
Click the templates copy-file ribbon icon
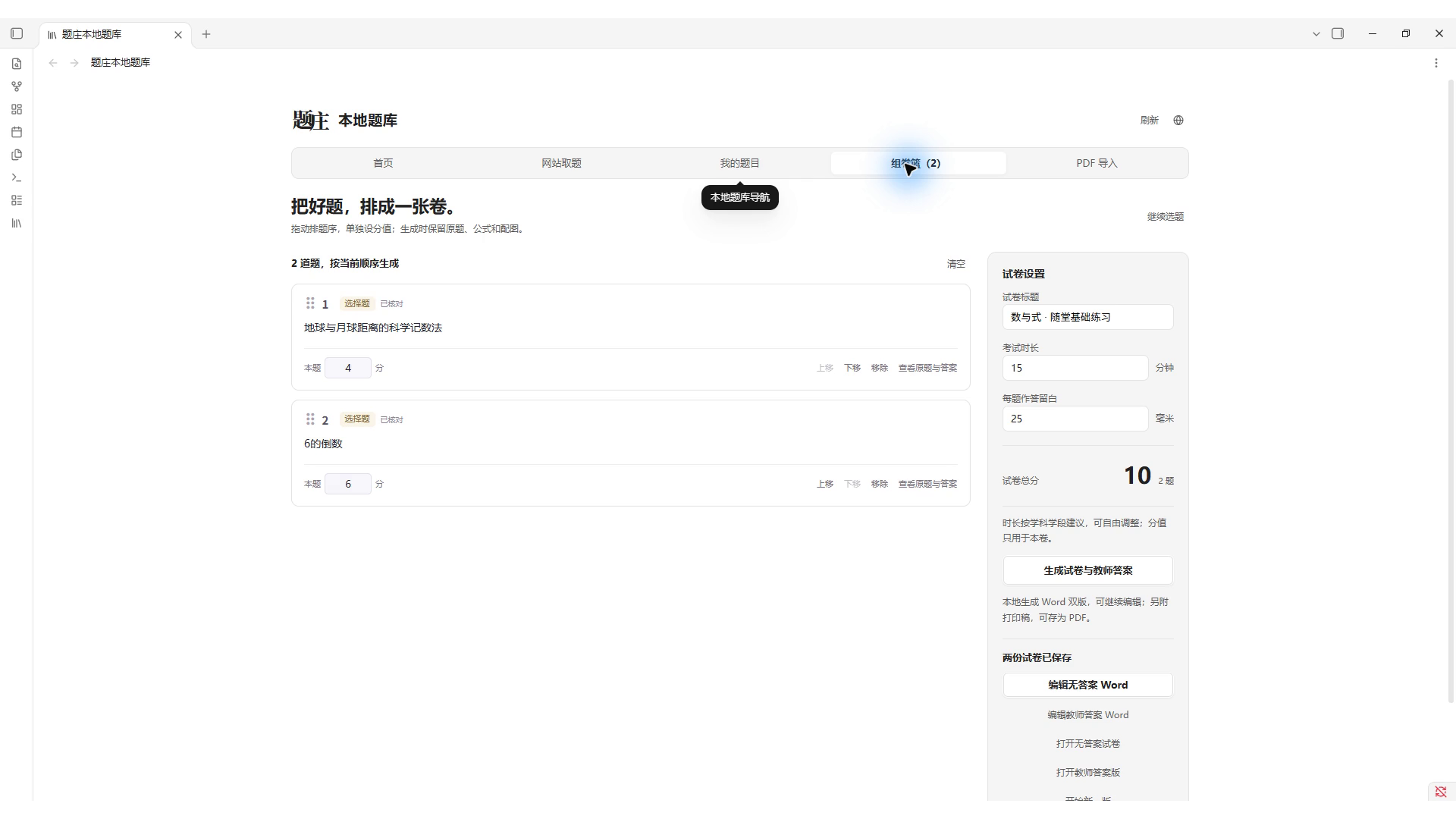point(17,155)
